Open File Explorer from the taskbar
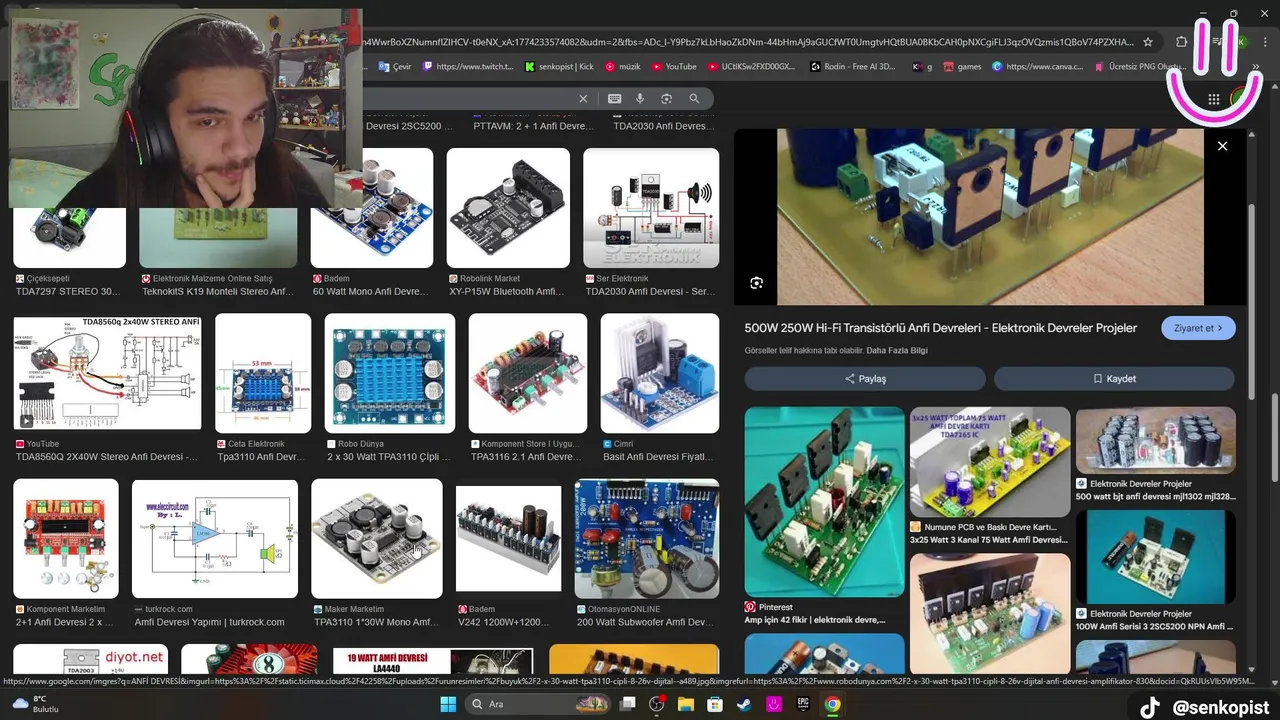 [x=686, y=704]
